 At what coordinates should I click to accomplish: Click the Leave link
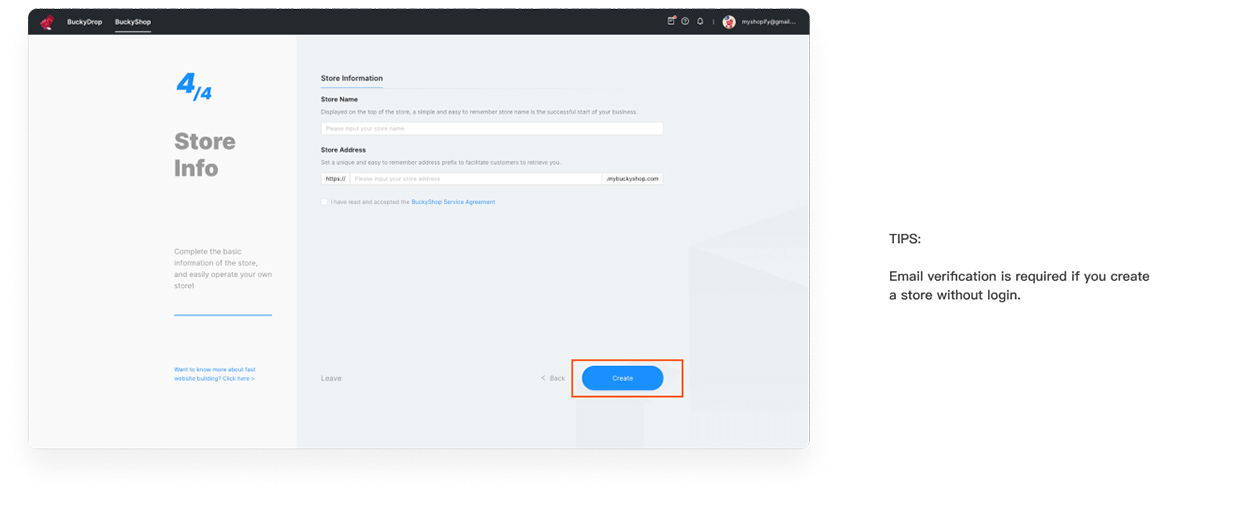coord(331,378)
